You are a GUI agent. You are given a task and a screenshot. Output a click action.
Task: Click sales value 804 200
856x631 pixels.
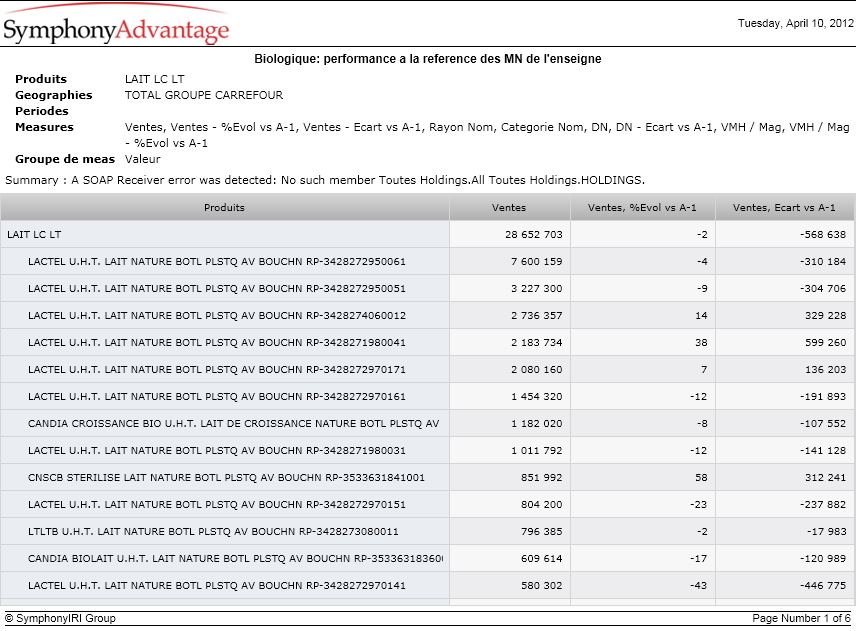pos(541,504)
